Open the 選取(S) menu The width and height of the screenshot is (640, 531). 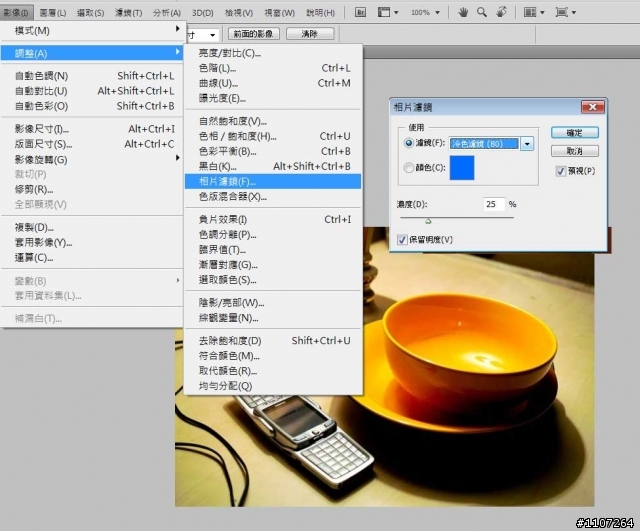pyautogui.click(x=91, y=13)
